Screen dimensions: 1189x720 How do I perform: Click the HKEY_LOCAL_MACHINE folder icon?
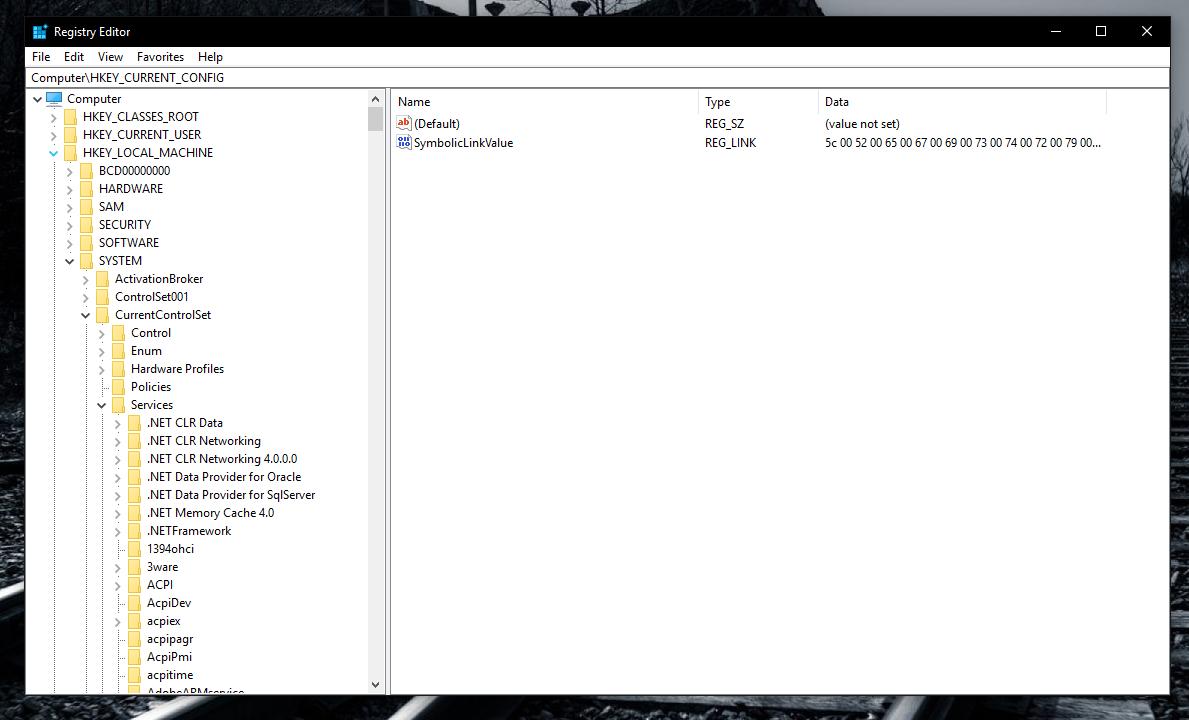tap(71, 153)
